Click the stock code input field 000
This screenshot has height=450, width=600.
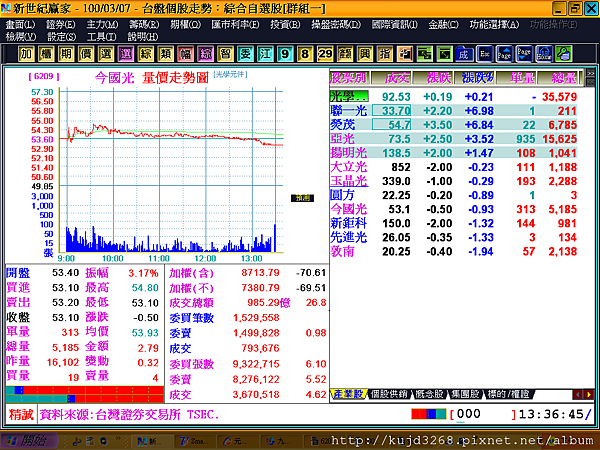(x=483, y=414)
